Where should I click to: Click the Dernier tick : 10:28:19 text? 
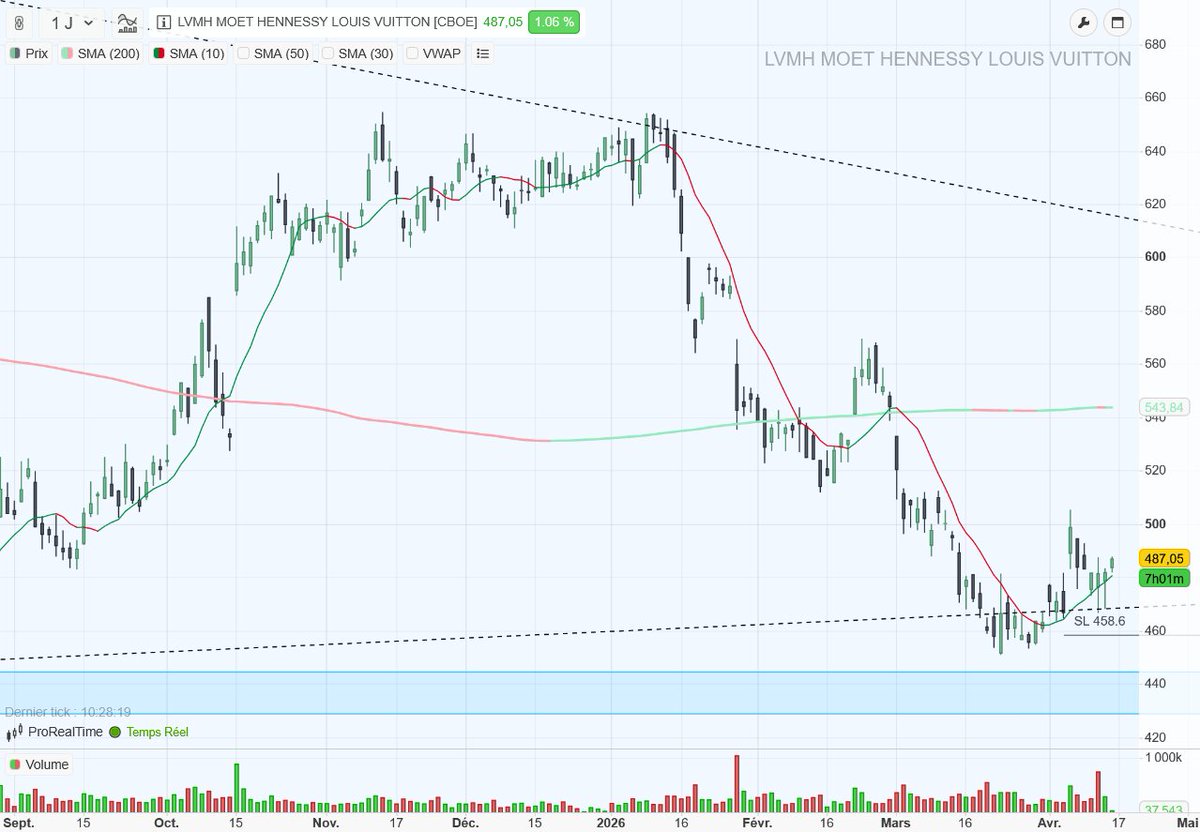[68, 712]
